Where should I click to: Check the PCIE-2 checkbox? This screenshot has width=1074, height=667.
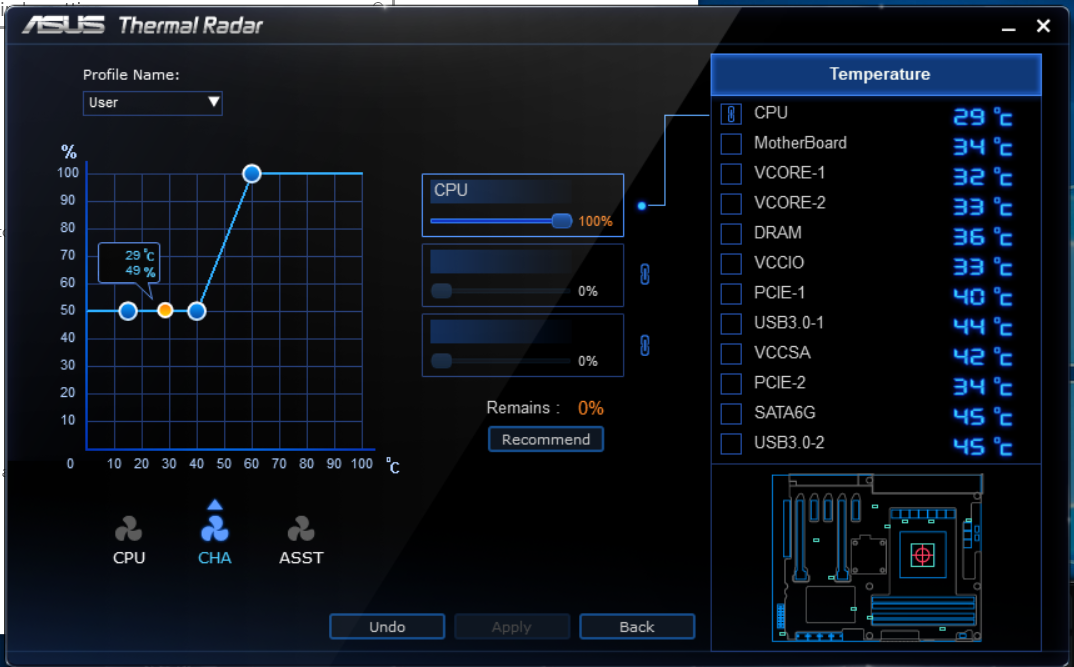pos(731,383)
